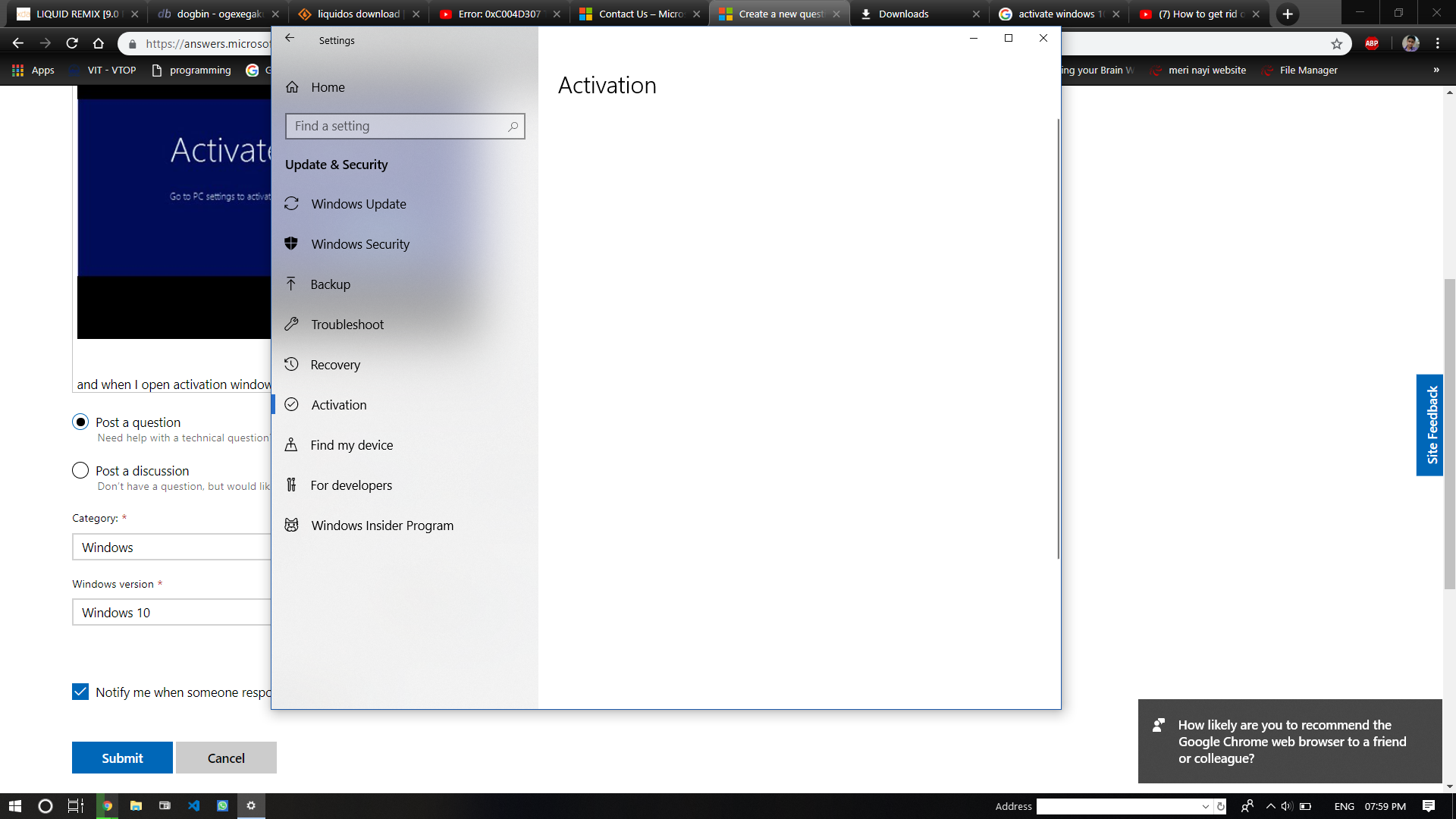Open the AdBlock Plus extension icon
1456x819 pixels.
click(x=1372, y=43)
